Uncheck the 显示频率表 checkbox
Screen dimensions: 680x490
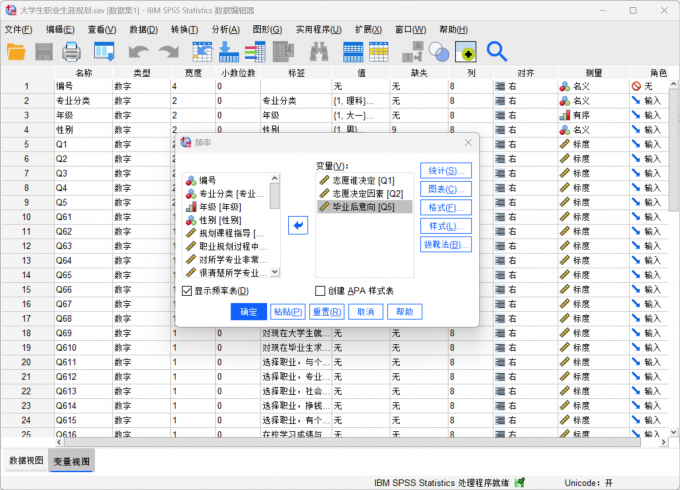pos(187,291)
